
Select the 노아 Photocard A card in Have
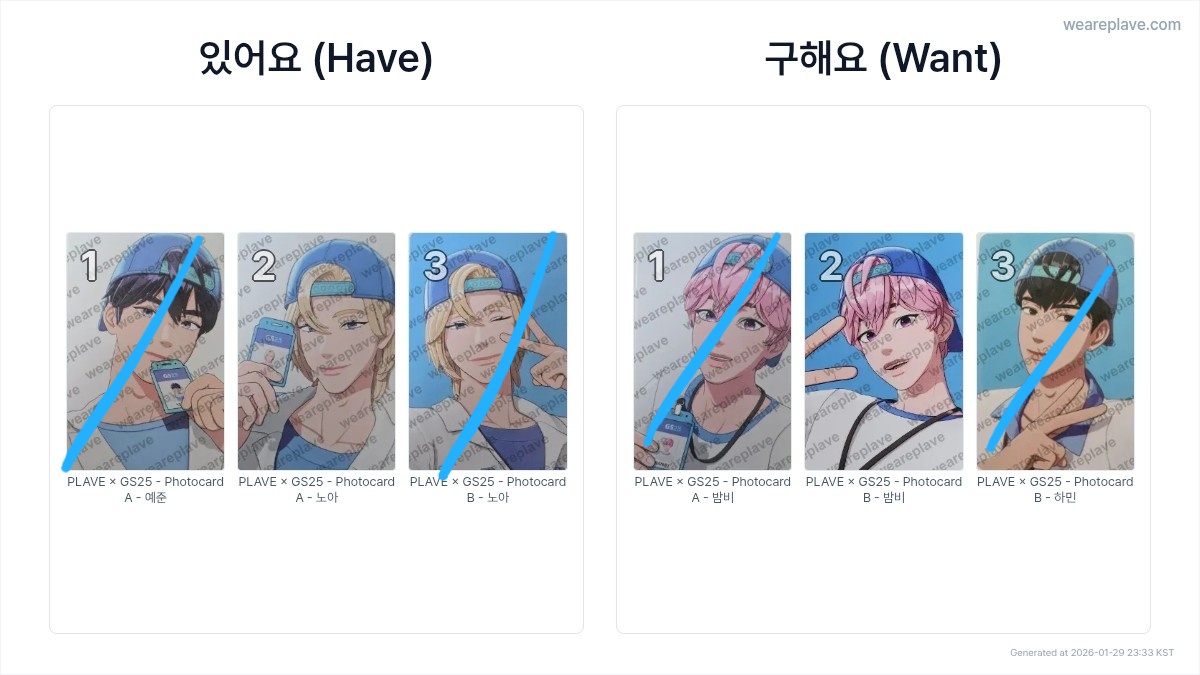pos(316,352)
